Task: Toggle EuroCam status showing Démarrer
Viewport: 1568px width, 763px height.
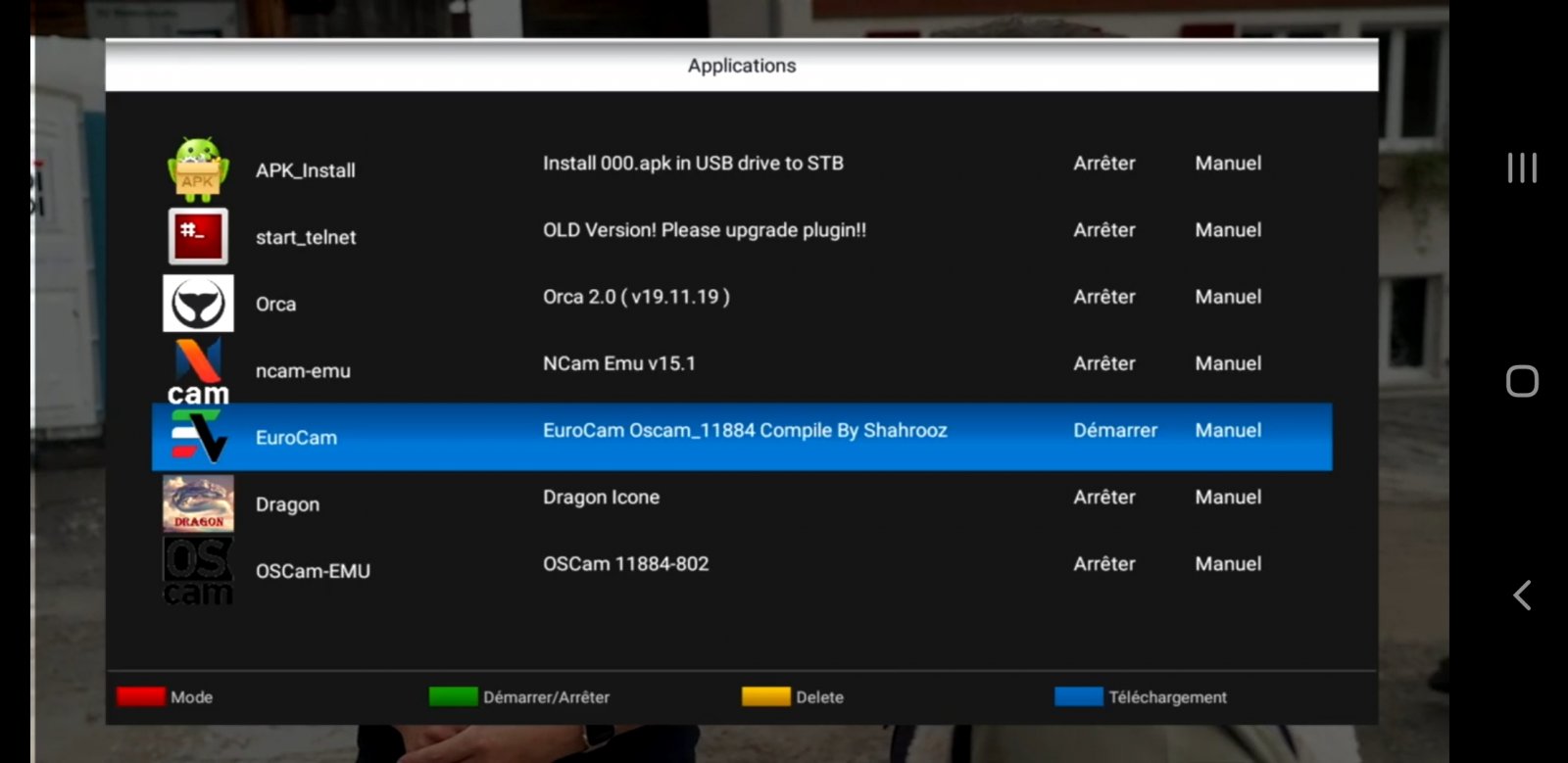Action: [x=1114, y=430]
